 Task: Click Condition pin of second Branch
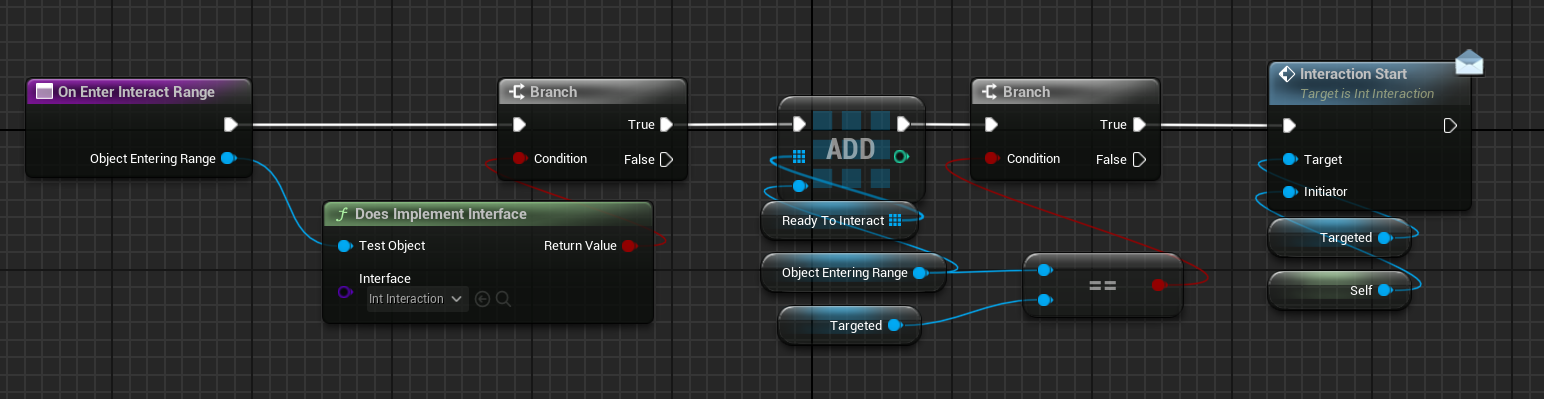pos(991,159)
